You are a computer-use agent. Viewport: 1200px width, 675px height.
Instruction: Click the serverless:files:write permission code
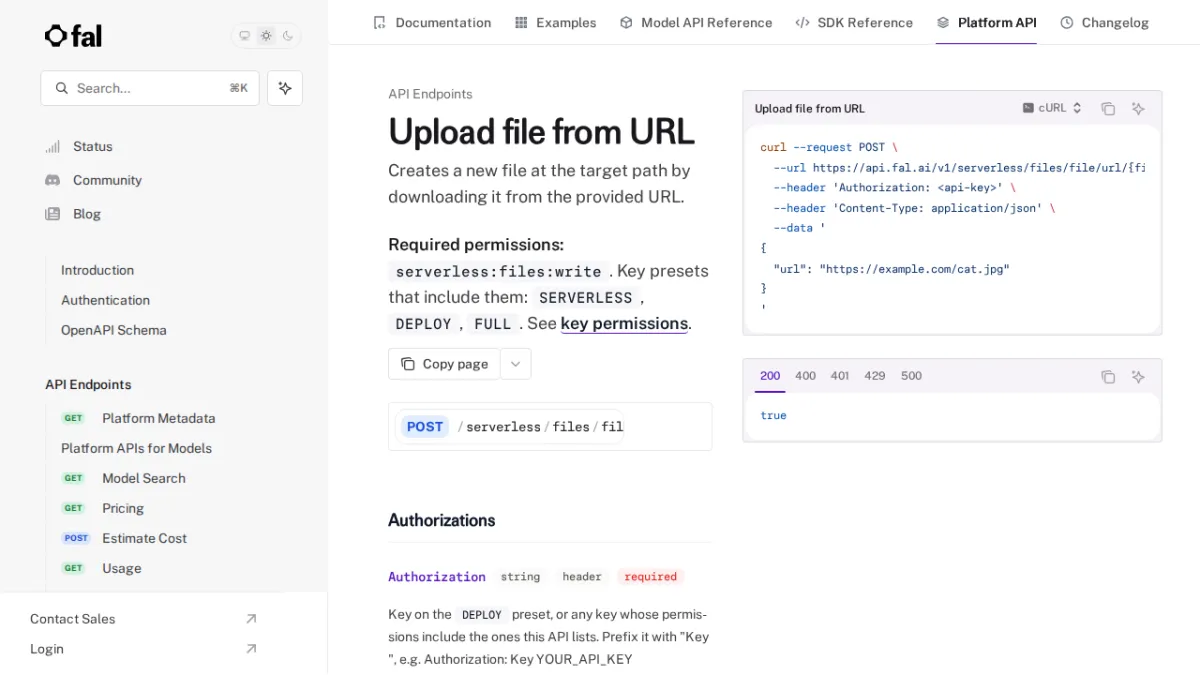pyautogui.click(x=498, y=271)
